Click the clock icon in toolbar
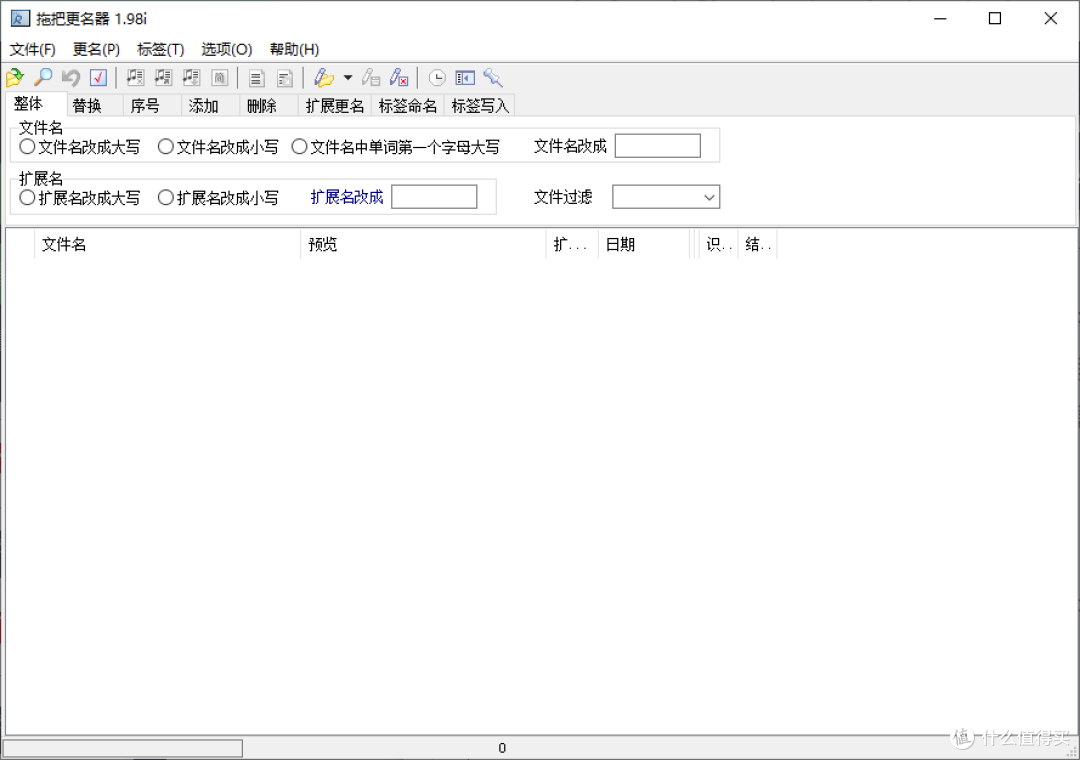 (x=437, y=77)
